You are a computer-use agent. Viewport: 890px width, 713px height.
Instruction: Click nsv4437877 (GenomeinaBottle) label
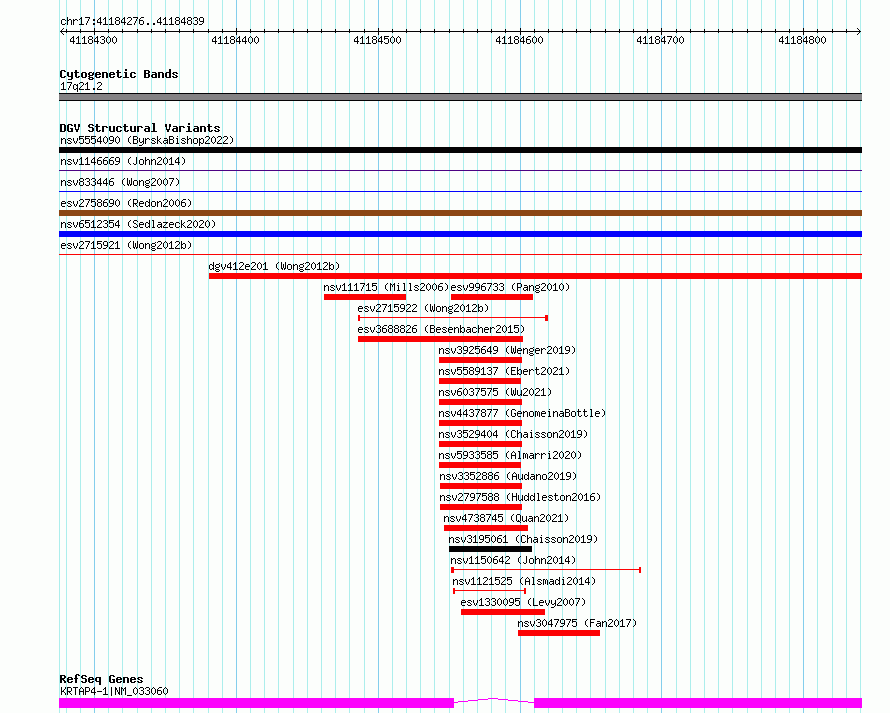(522, 413)
